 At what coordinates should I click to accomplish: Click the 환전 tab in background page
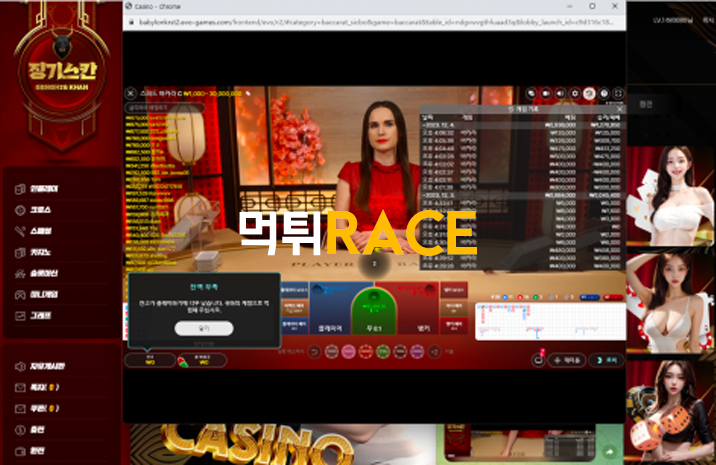[x=646, y=104]
